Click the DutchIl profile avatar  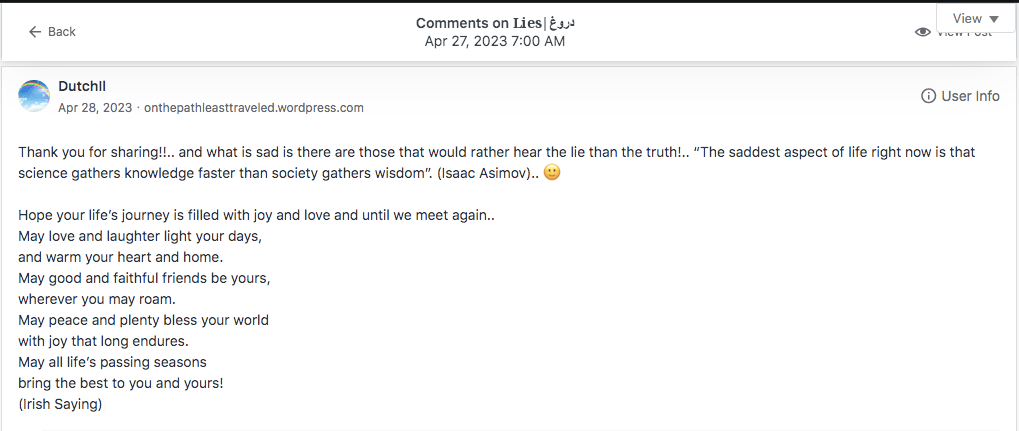click(x=35, y=96)
